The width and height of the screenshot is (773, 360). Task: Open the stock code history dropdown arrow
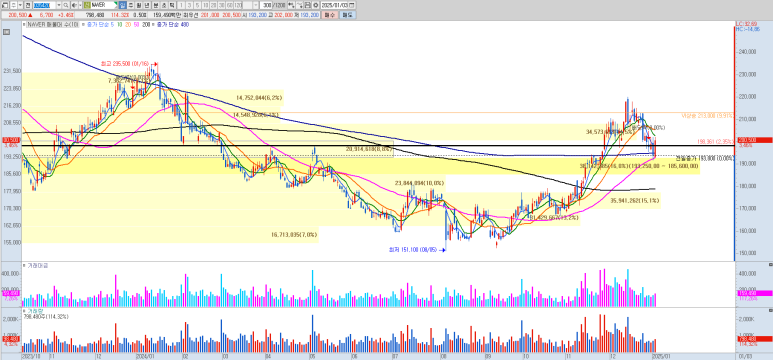point(59,4)
